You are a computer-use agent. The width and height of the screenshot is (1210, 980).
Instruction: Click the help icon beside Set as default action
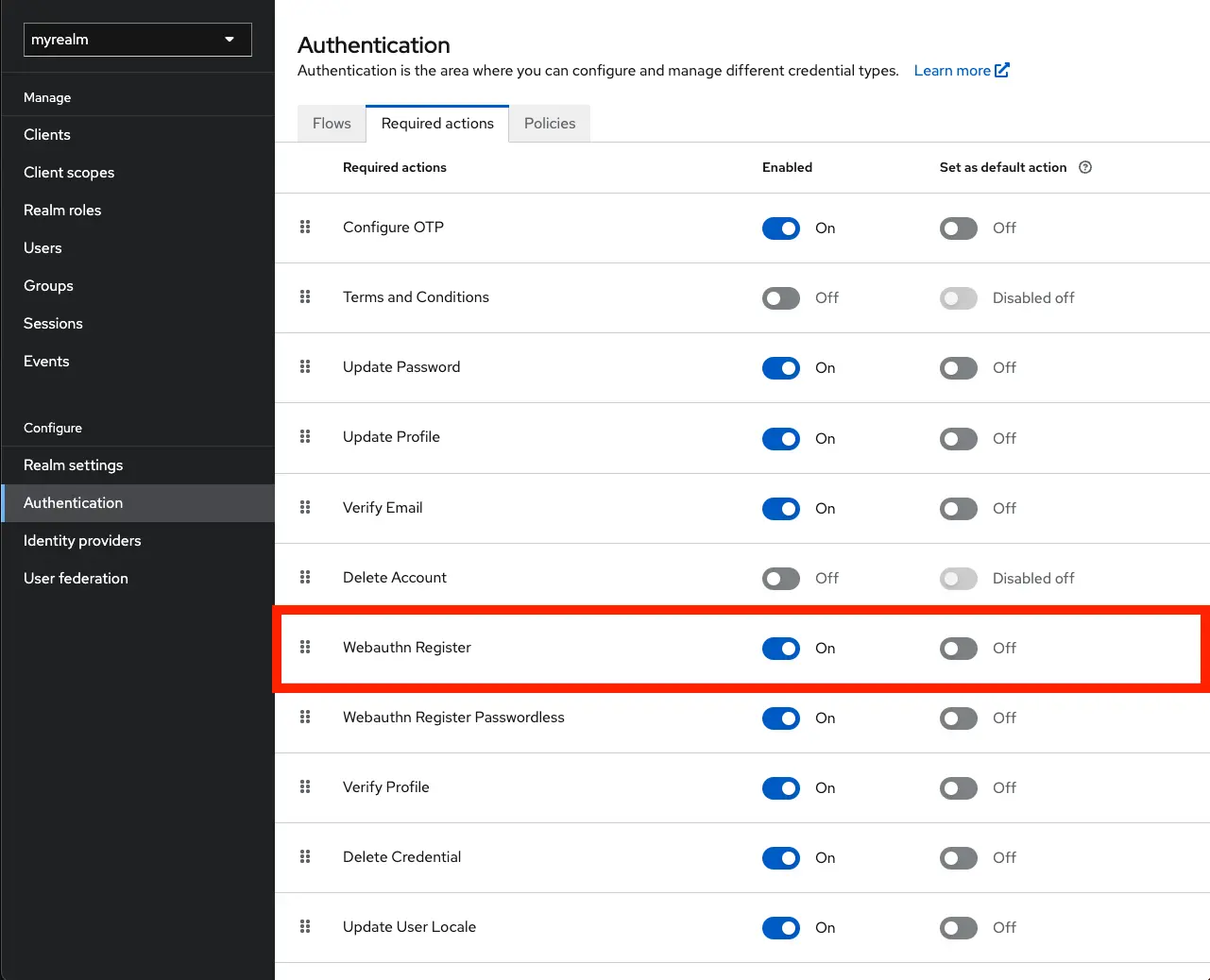[x=1085, y=167]
